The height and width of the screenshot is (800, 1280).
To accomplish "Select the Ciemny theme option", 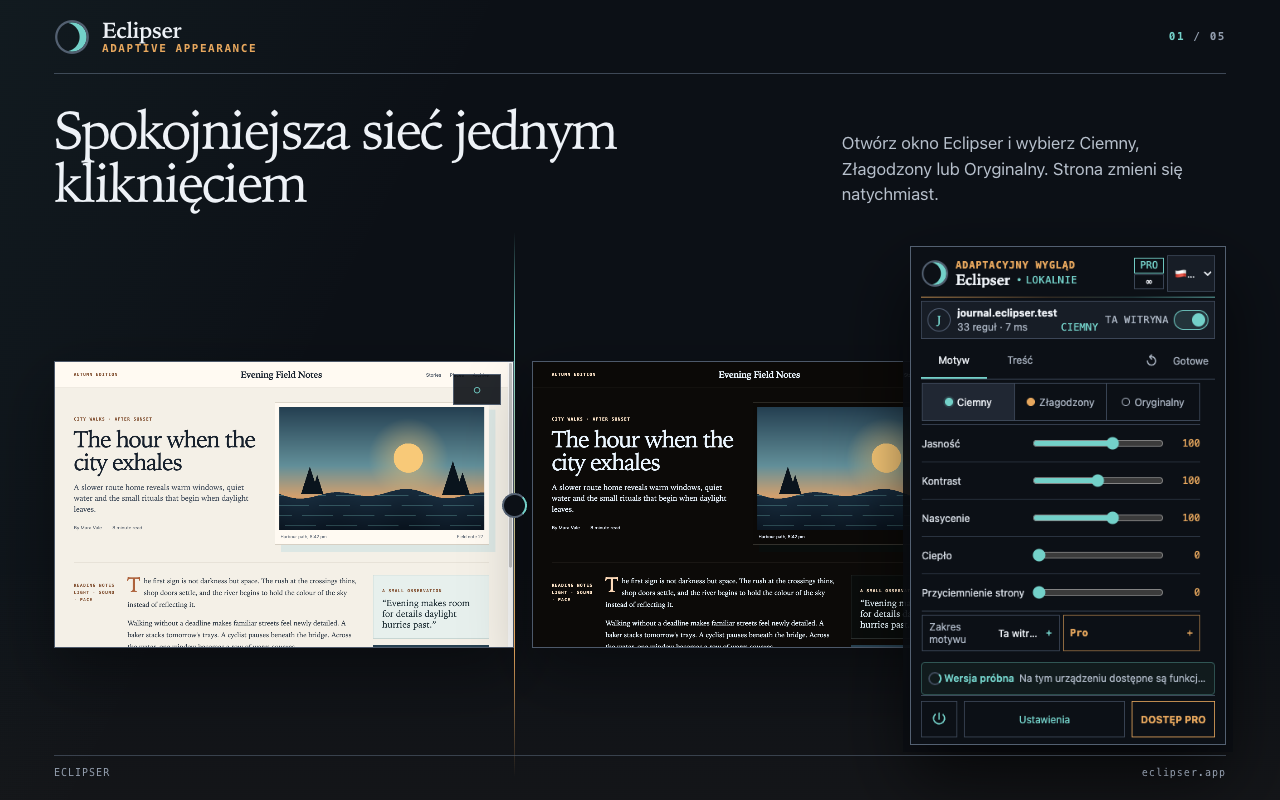I will (x=968, y=402).
